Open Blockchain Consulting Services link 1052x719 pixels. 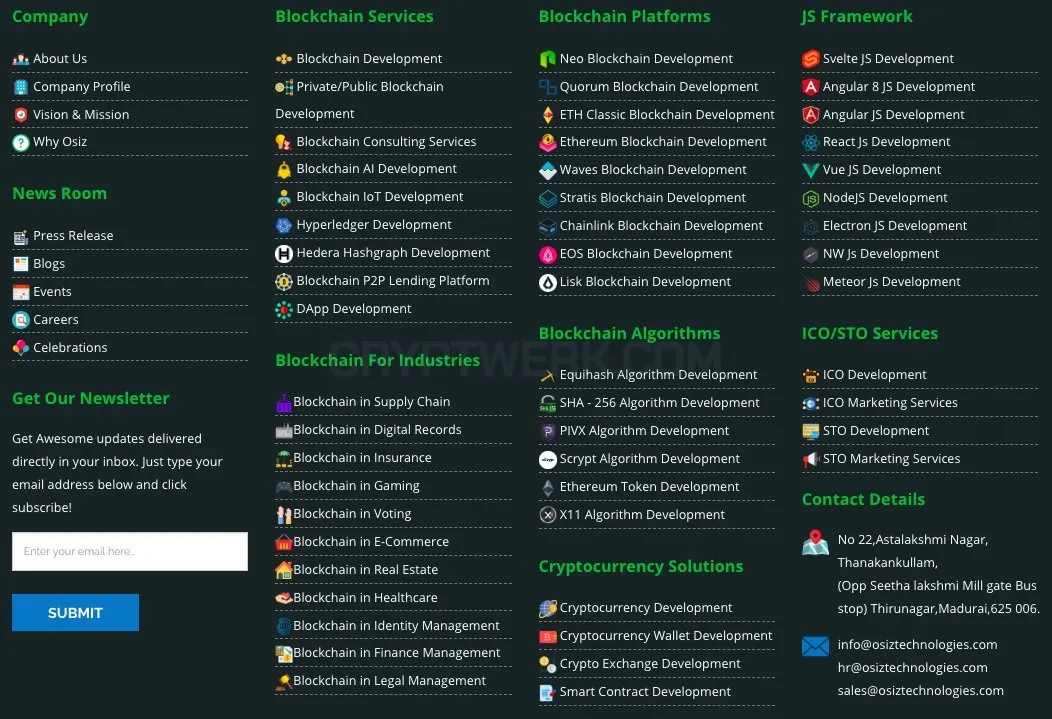pyautogui.click(x=386, y=142)
